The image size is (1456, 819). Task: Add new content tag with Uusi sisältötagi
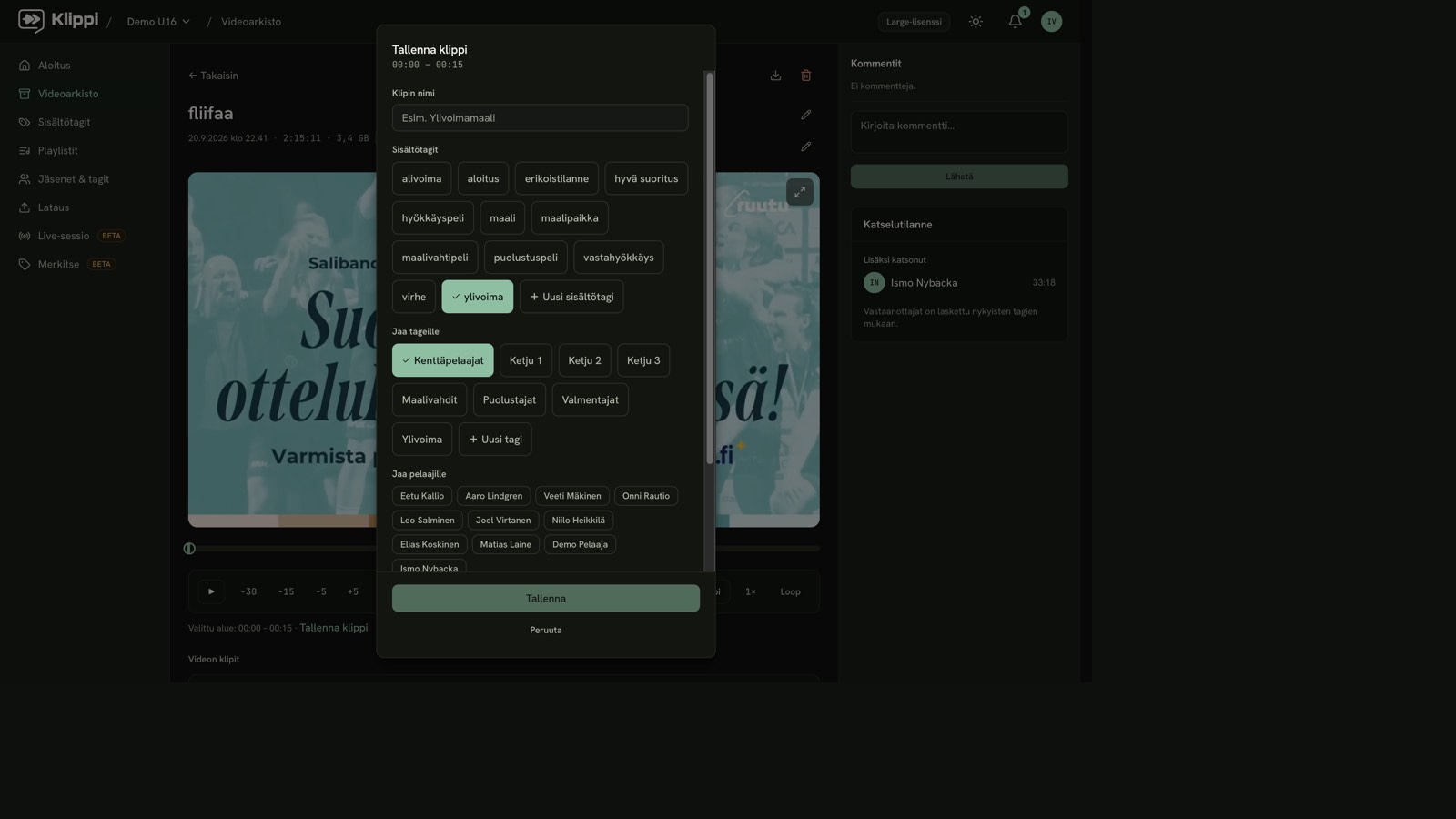pos(571,297)
